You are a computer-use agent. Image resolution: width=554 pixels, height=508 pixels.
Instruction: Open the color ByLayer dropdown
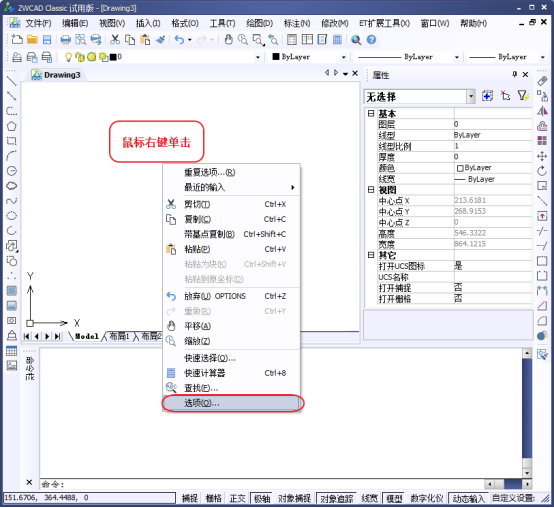343,57
